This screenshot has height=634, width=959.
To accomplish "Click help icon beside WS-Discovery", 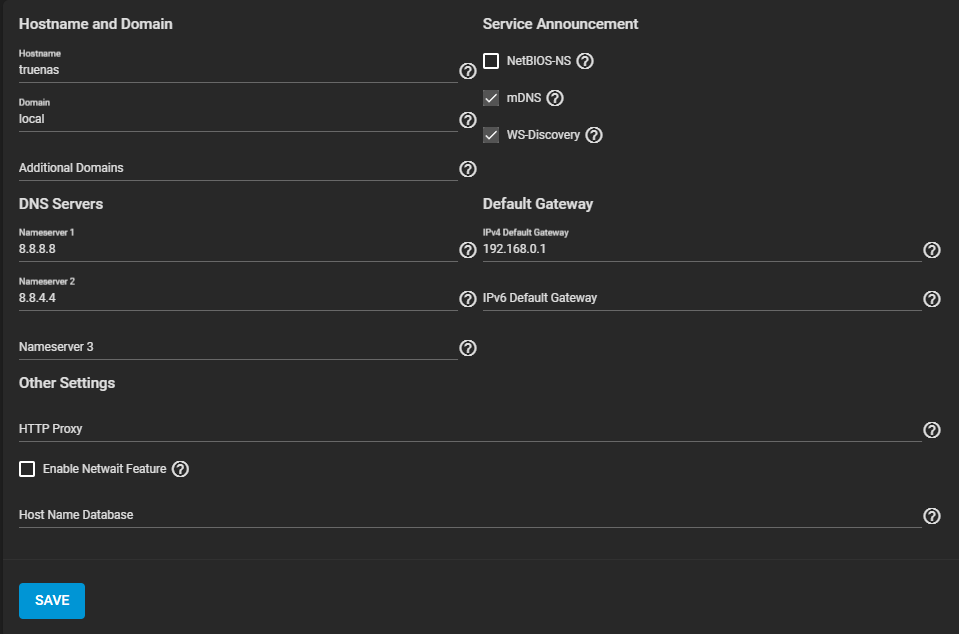I will point(594,135).
